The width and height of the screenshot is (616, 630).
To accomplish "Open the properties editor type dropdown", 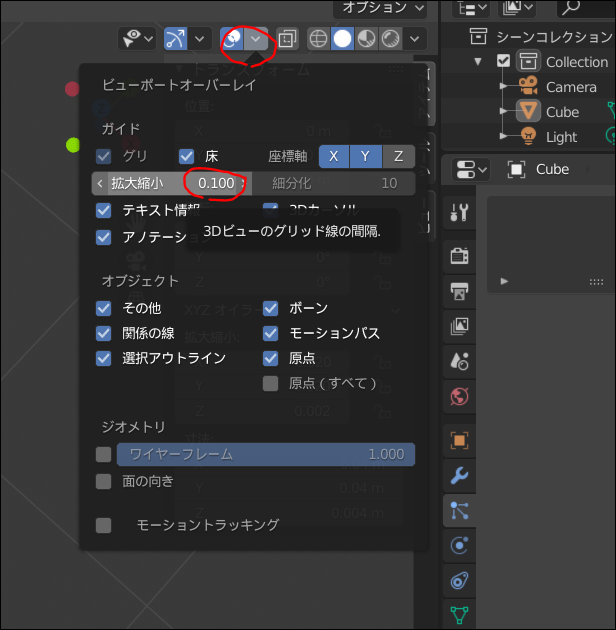I will point(471,170).
